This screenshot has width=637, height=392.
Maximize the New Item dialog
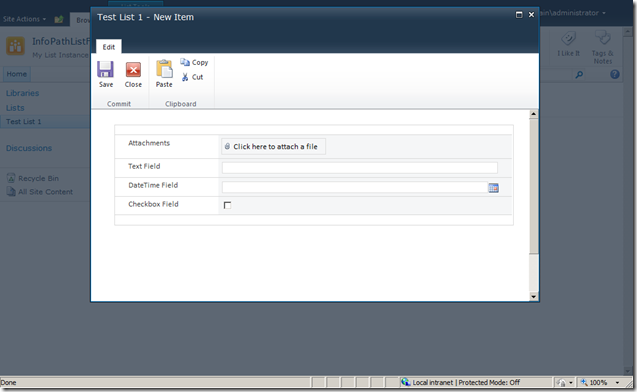pos(519,15)
